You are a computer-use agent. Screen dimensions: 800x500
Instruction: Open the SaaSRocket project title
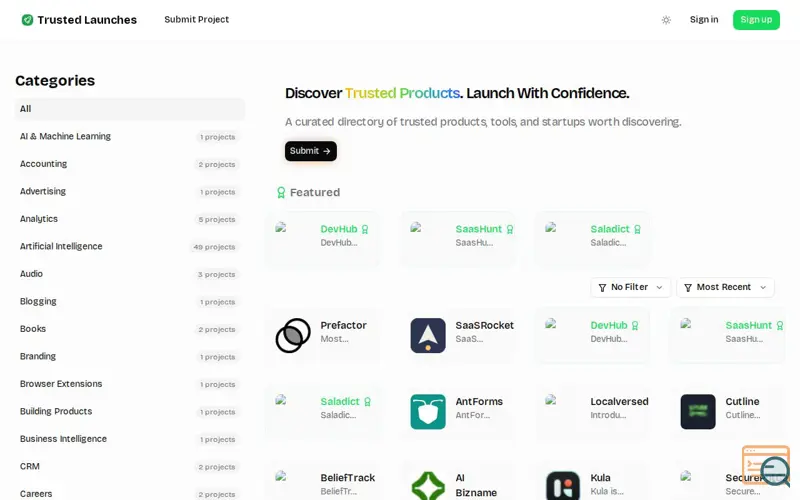[x=484, y=325]
